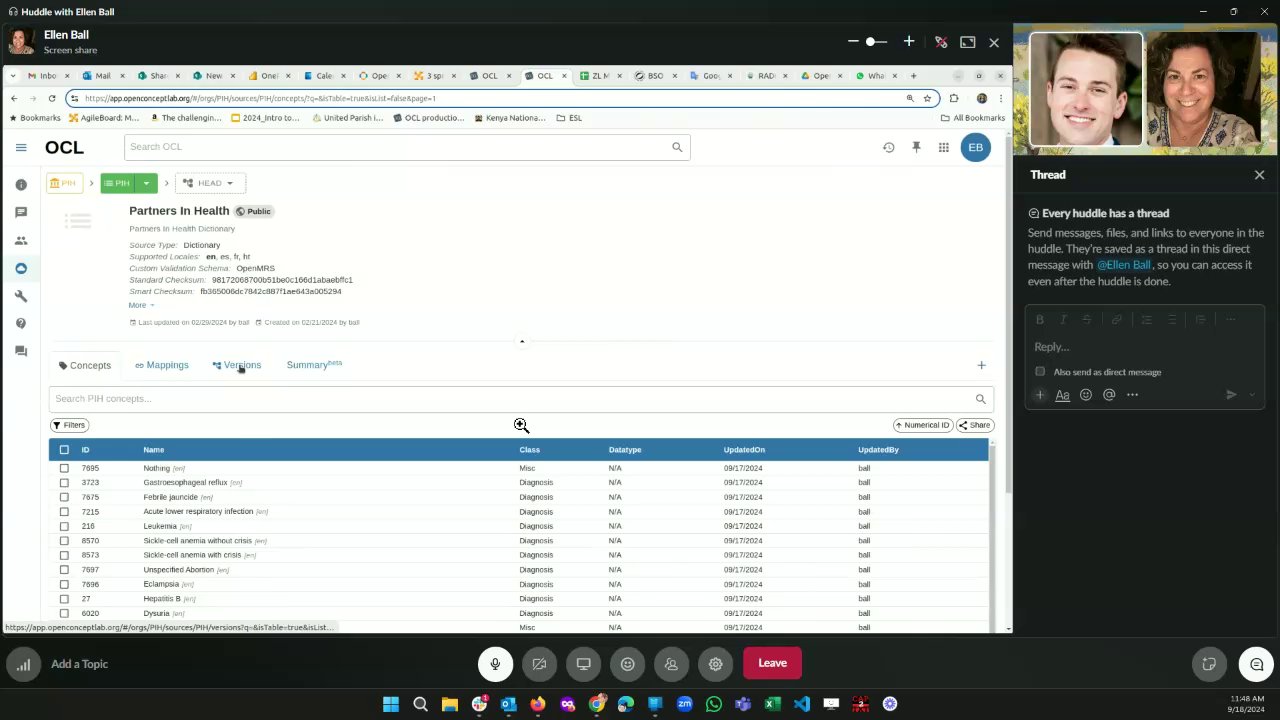
Task: Select the Concepts tab
Action: click(85, 365)
